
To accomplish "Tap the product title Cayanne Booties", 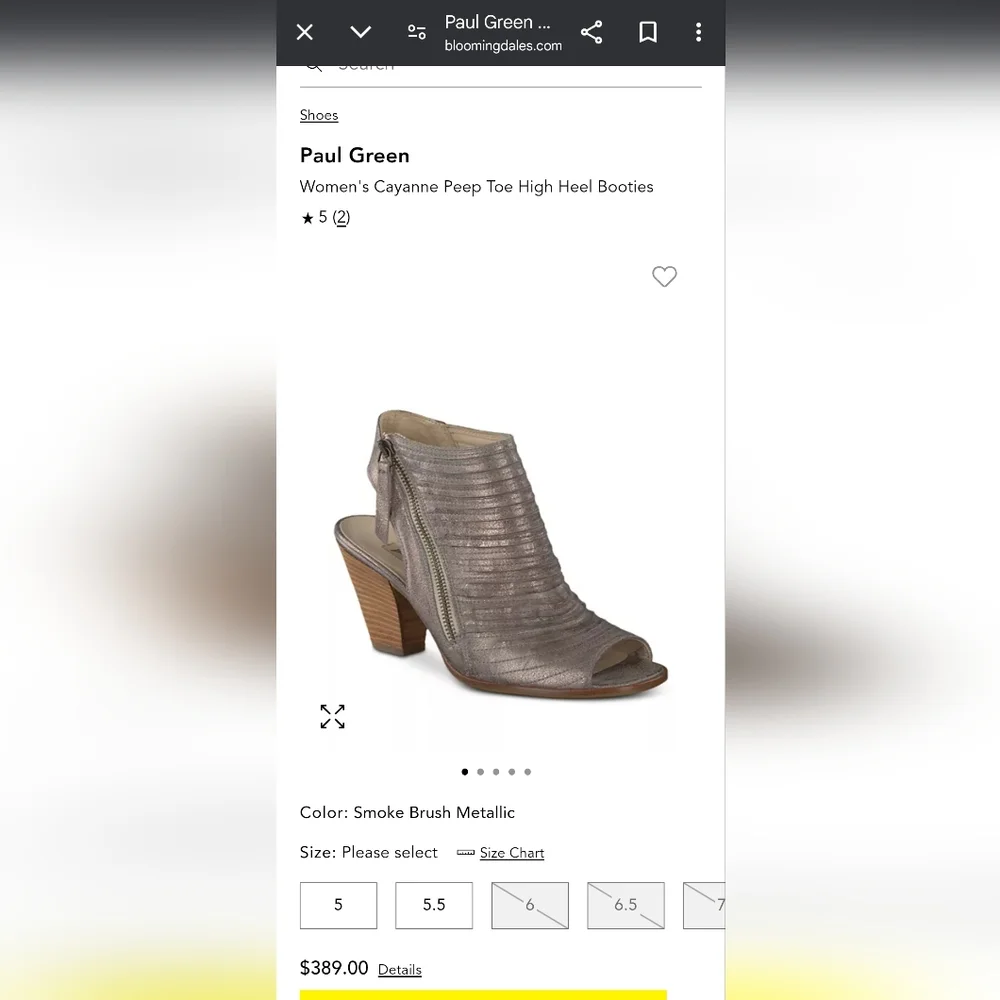I will (476, 187).
